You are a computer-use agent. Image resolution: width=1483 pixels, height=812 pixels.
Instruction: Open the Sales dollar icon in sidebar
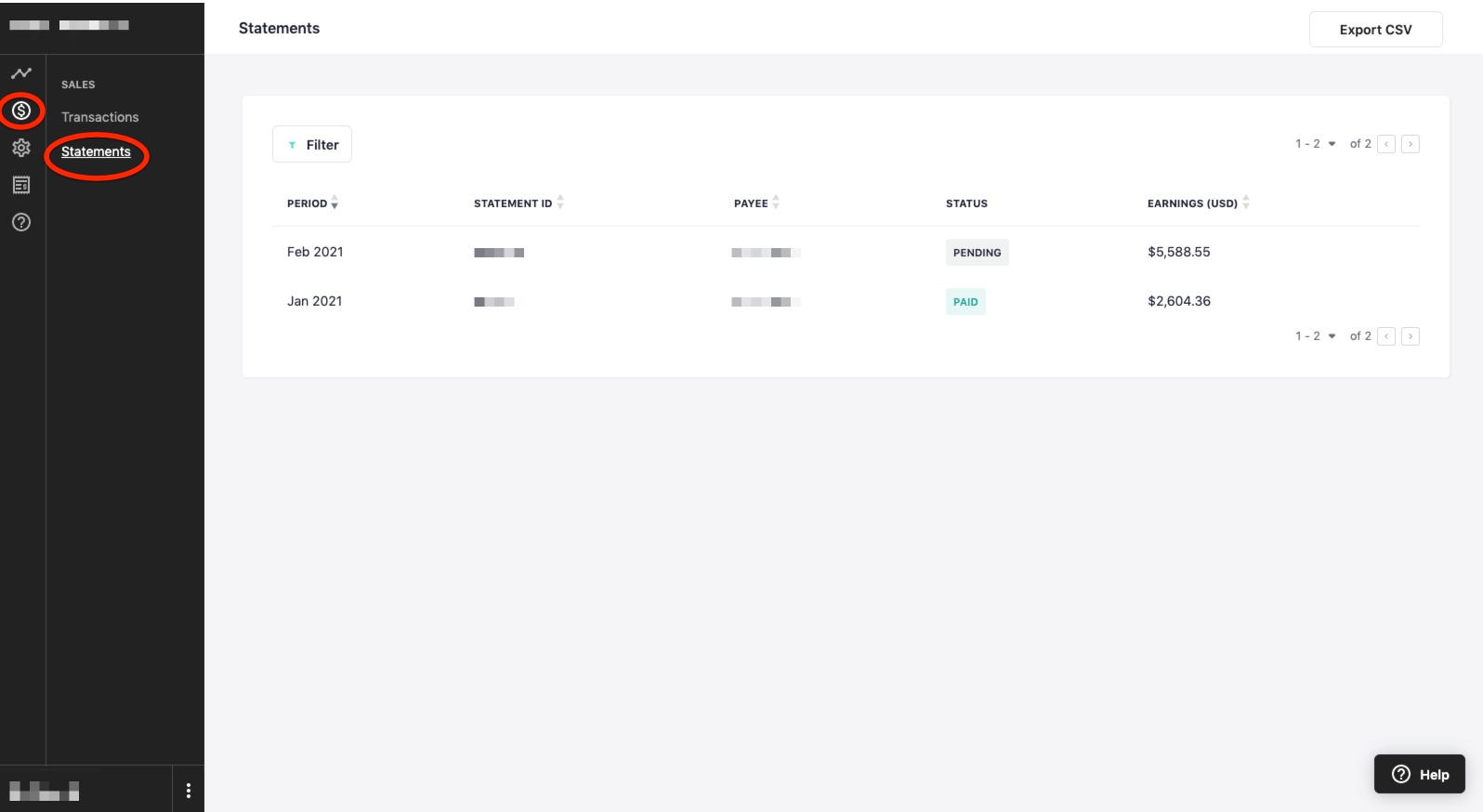pos(21,111)
